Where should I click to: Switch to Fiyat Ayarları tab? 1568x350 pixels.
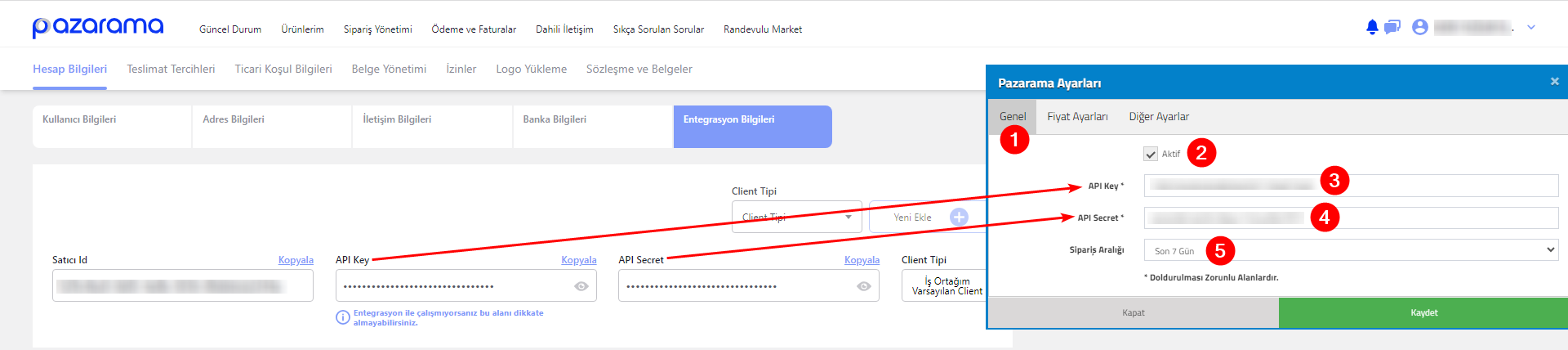[1077, 116]
